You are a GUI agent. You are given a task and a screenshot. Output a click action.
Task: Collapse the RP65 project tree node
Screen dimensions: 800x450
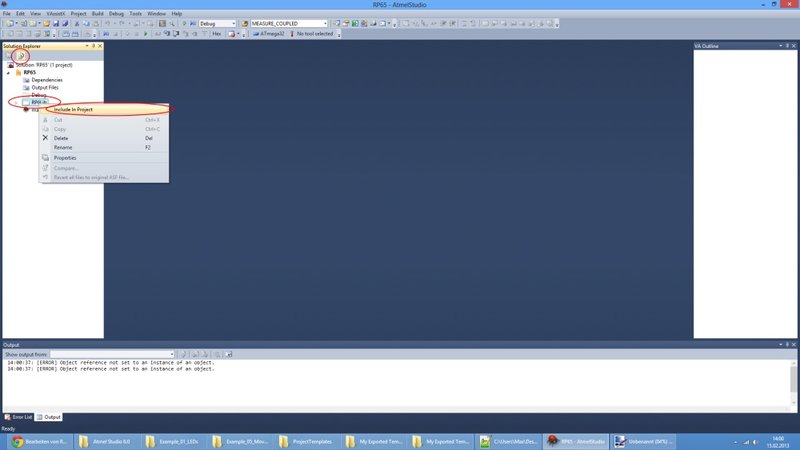click(8, 72)
